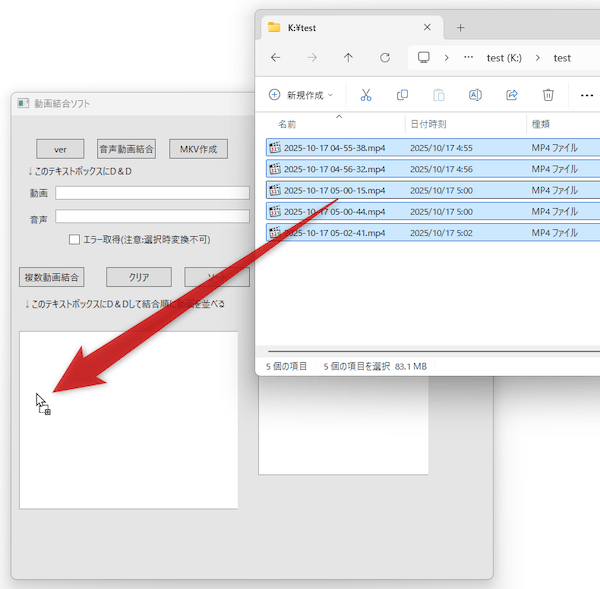Click date 2025/10/17 4:55
The image size is (600, 589).
(441, 148)
